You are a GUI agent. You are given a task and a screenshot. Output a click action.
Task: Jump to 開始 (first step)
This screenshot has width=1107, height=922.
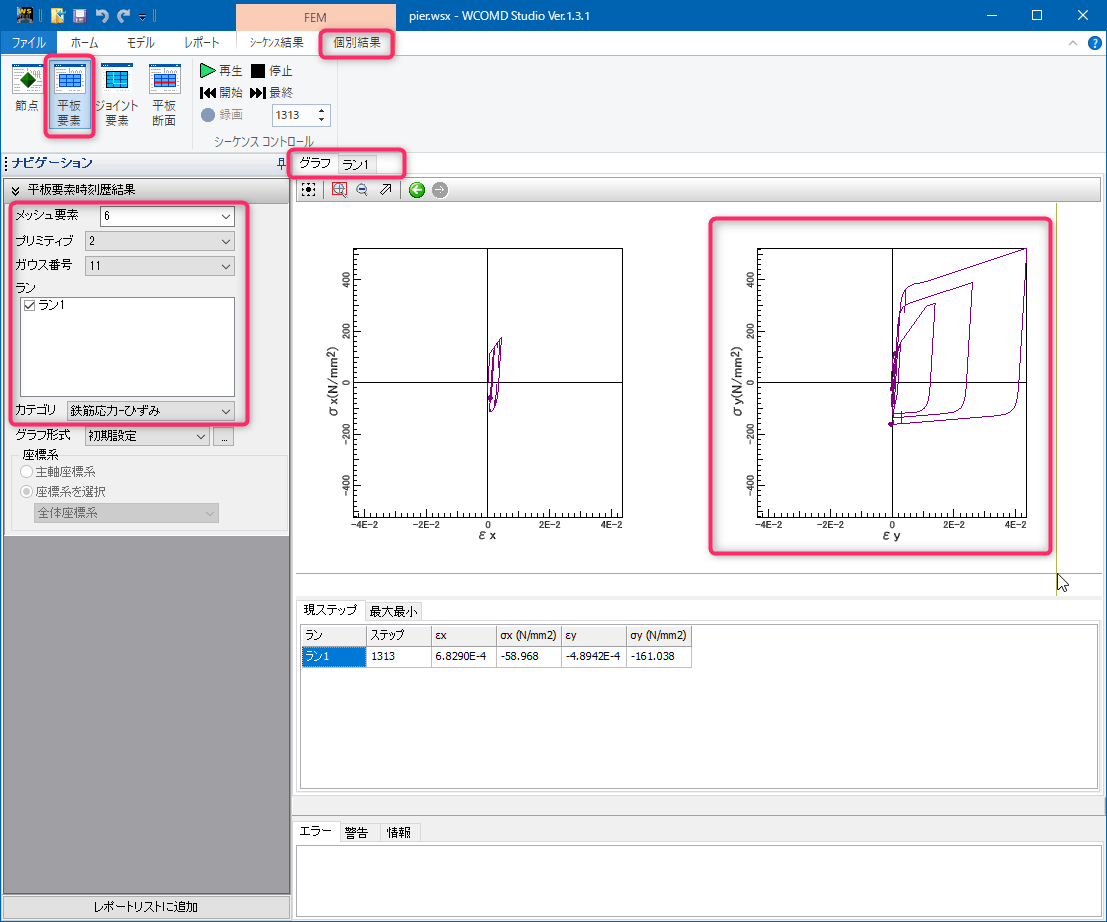point(221,92)
